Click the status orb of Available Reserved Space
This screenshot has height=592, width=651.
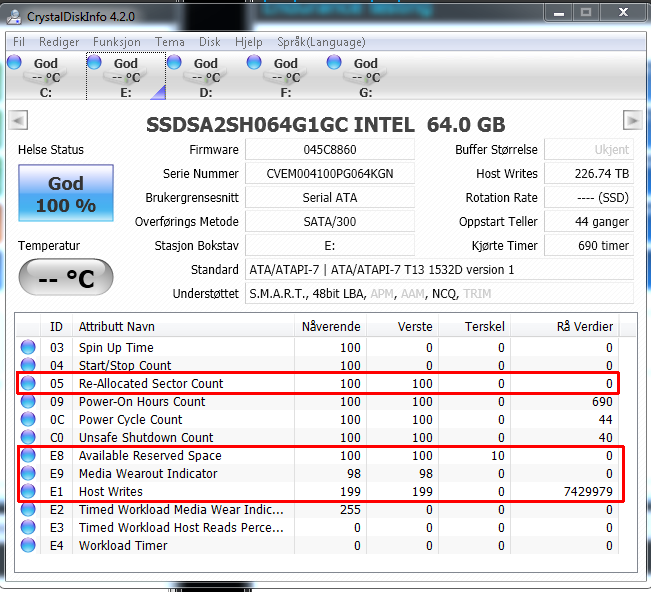coord(28,455)
